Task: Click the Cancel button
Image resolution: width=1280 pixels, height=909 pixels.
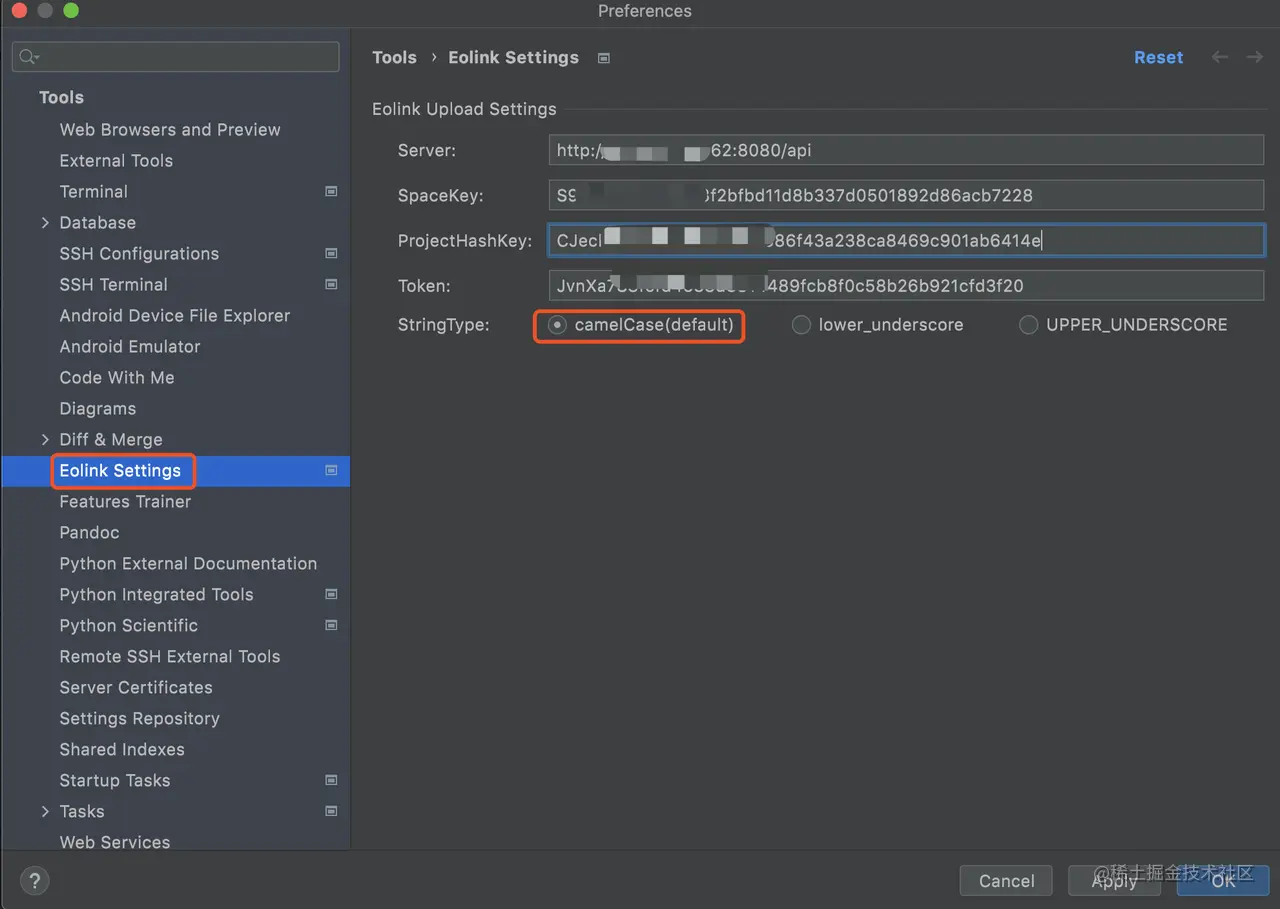Action: (x=1006, y=881)
